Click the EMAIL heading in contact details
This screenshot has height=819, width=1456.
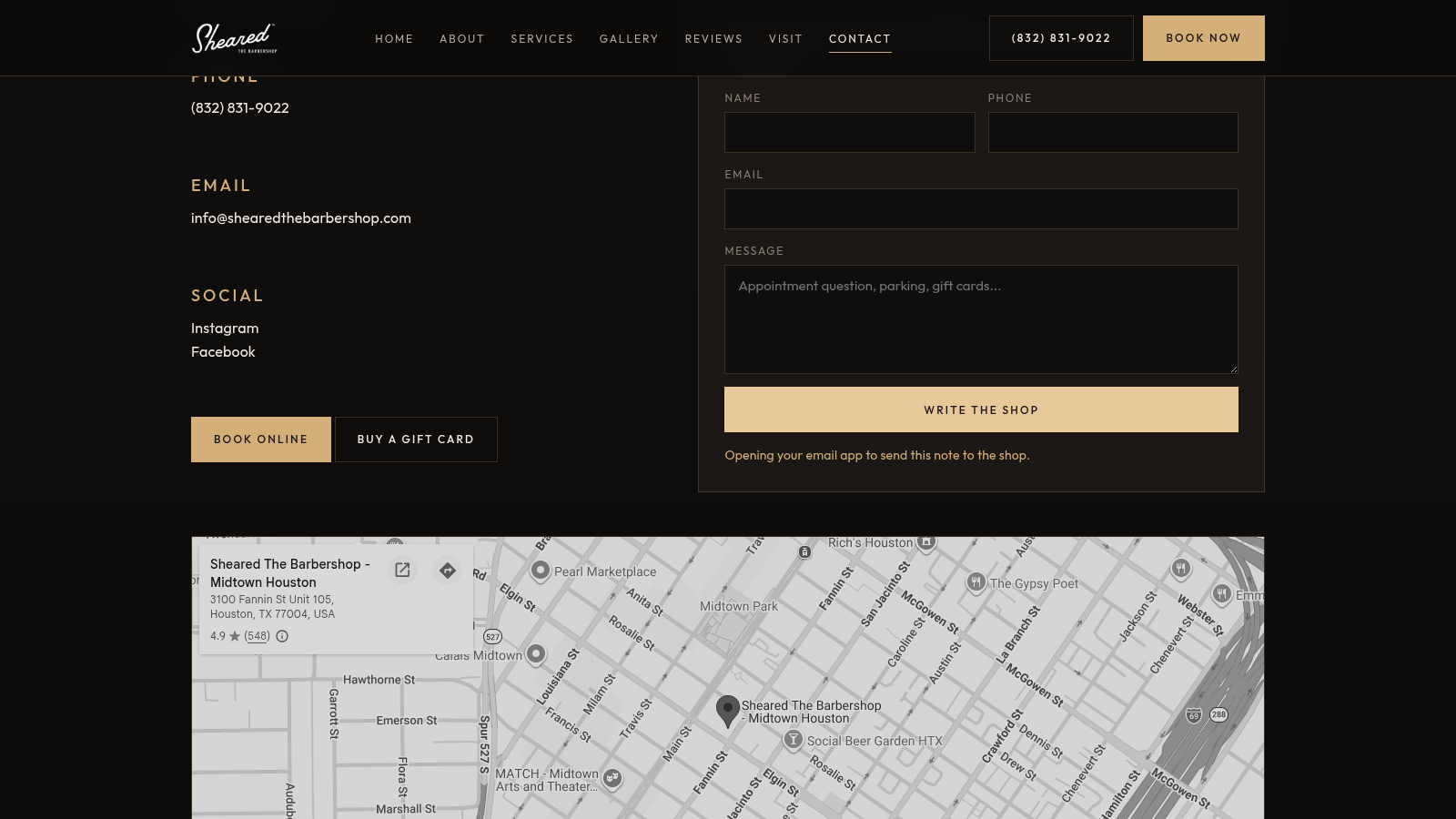coord(221,186)
